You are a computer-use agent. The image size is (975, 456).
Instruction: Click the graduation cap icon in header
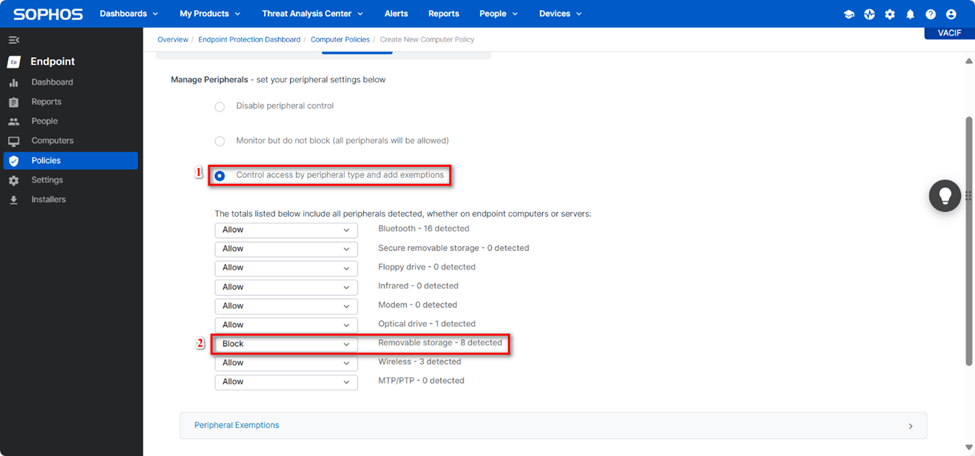[x=849, y=15]
